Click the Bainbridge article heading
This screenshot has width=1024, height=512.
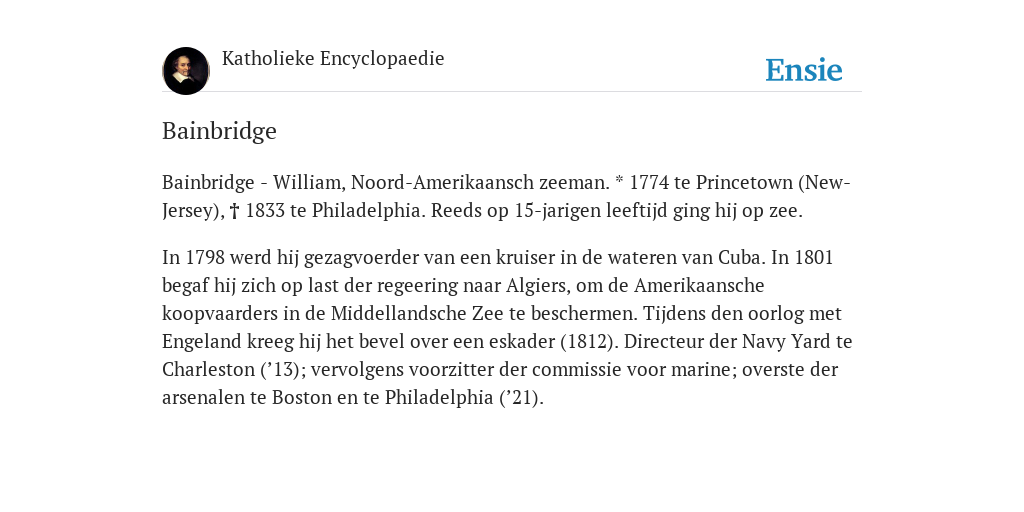[219, 131]
